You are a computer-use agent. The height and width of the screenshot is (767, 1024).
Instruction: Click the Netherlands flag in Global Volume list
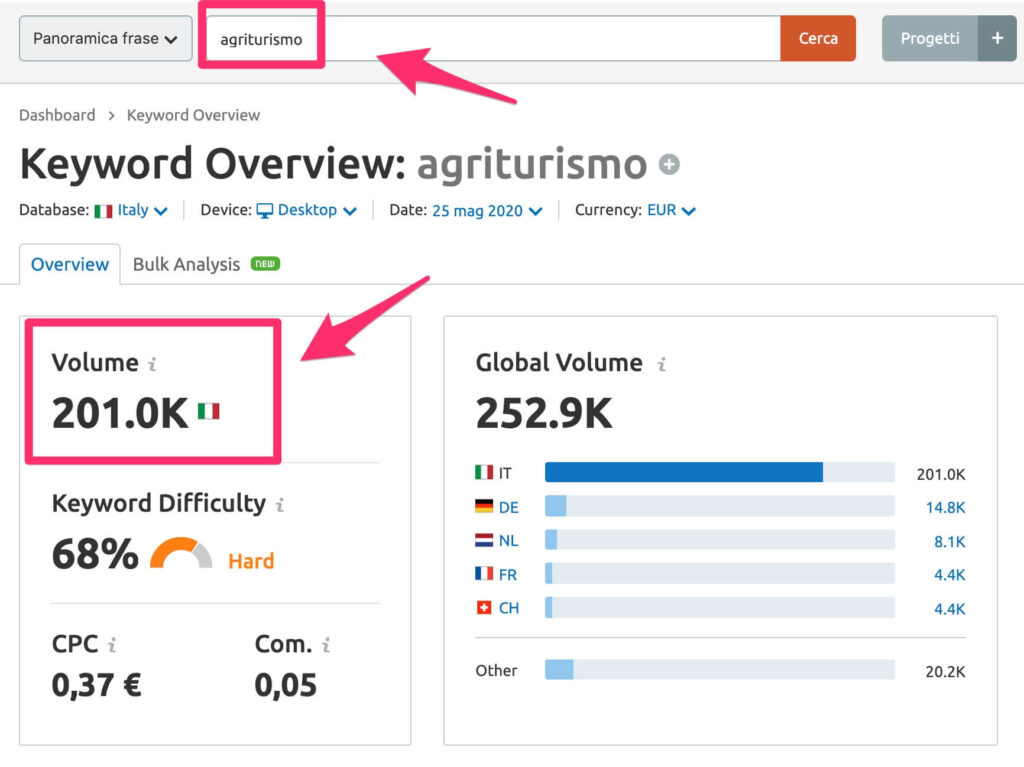pyautogui.click(x=484, y=540)
